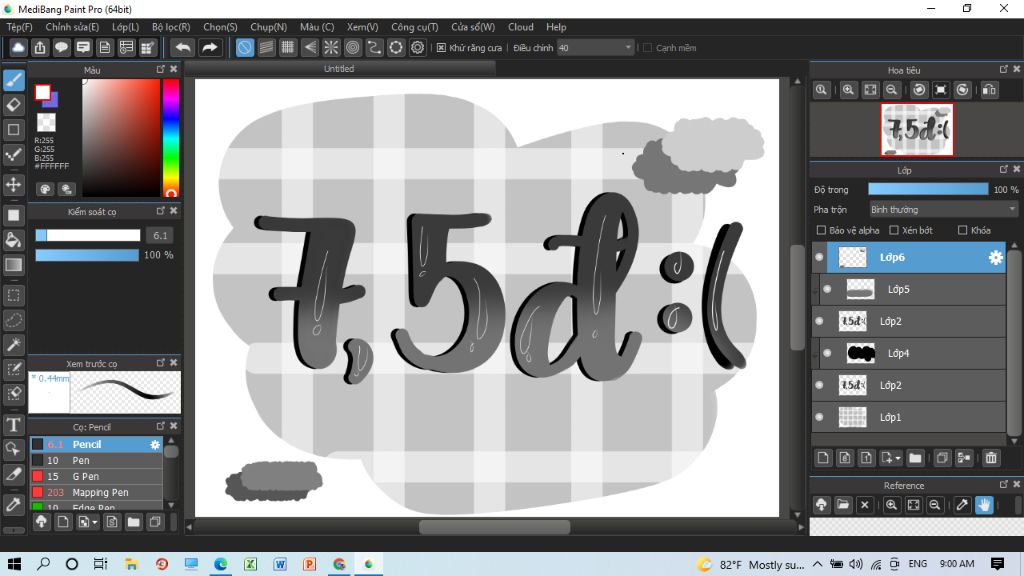Toggle the Cạnh mềm checkbox

[648, 48]
